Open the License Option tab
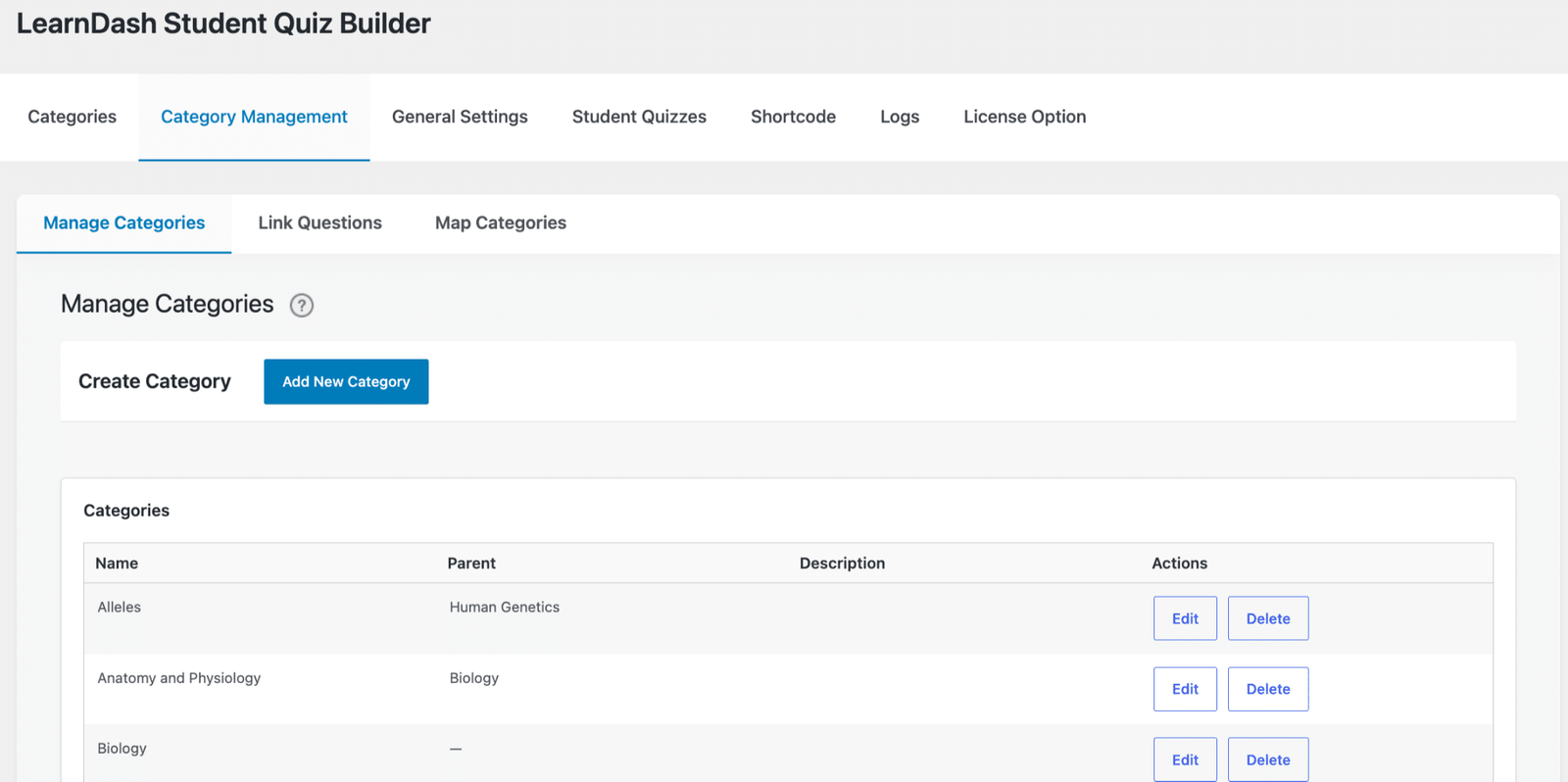This screenshot has width=1568, height=782. 1024,117
